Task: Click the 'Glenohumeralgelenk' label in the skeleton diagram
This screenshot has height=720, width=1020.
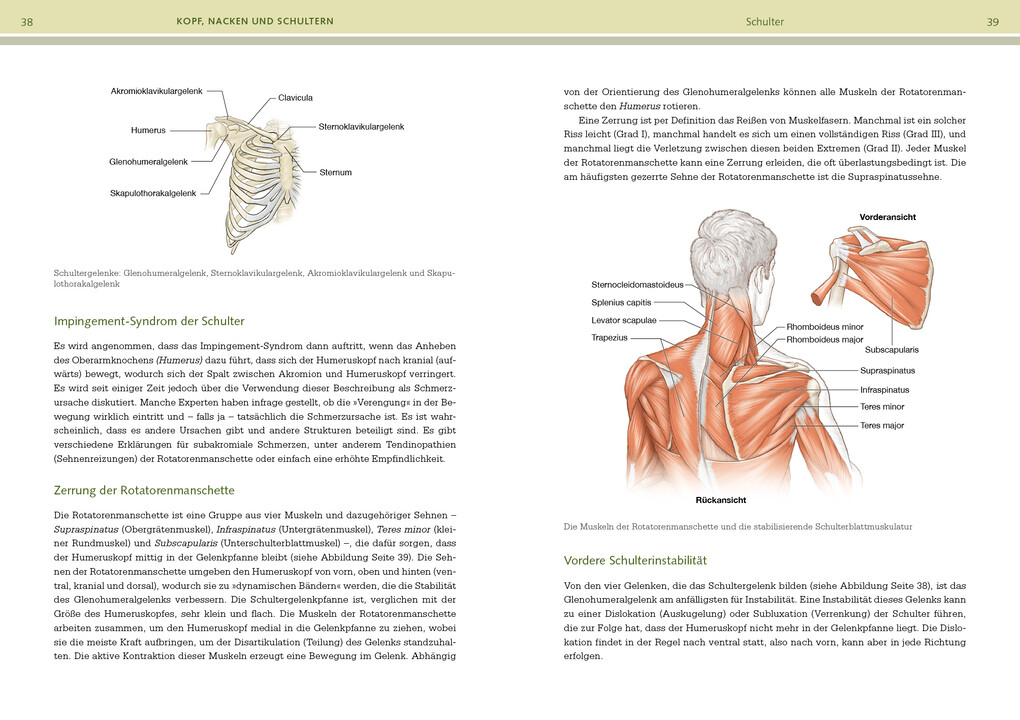Action: [x=148, y=161]
